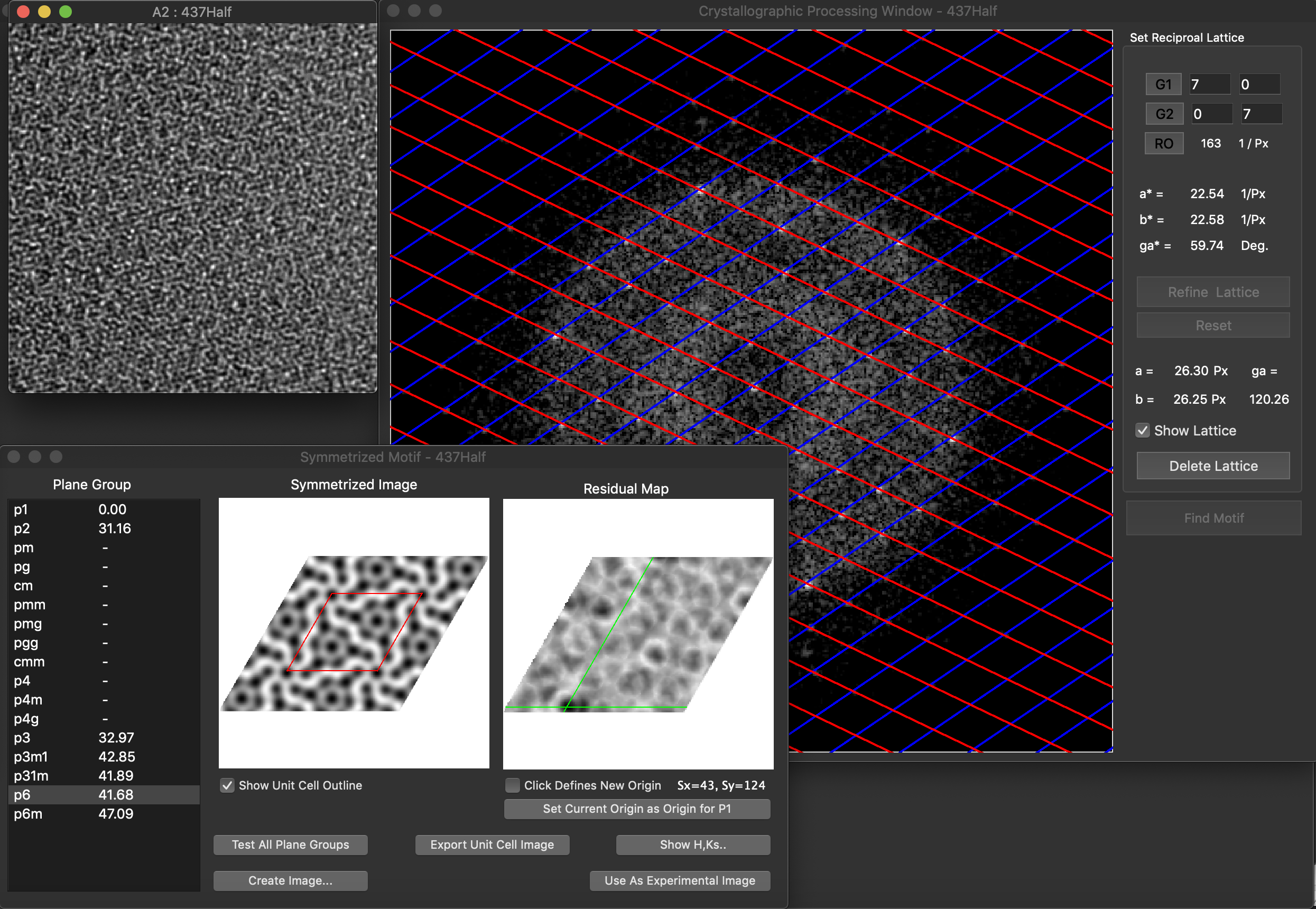1316x909 pixels.
Task: Click the Symmetrized Image preview
Action: (354, 633)
